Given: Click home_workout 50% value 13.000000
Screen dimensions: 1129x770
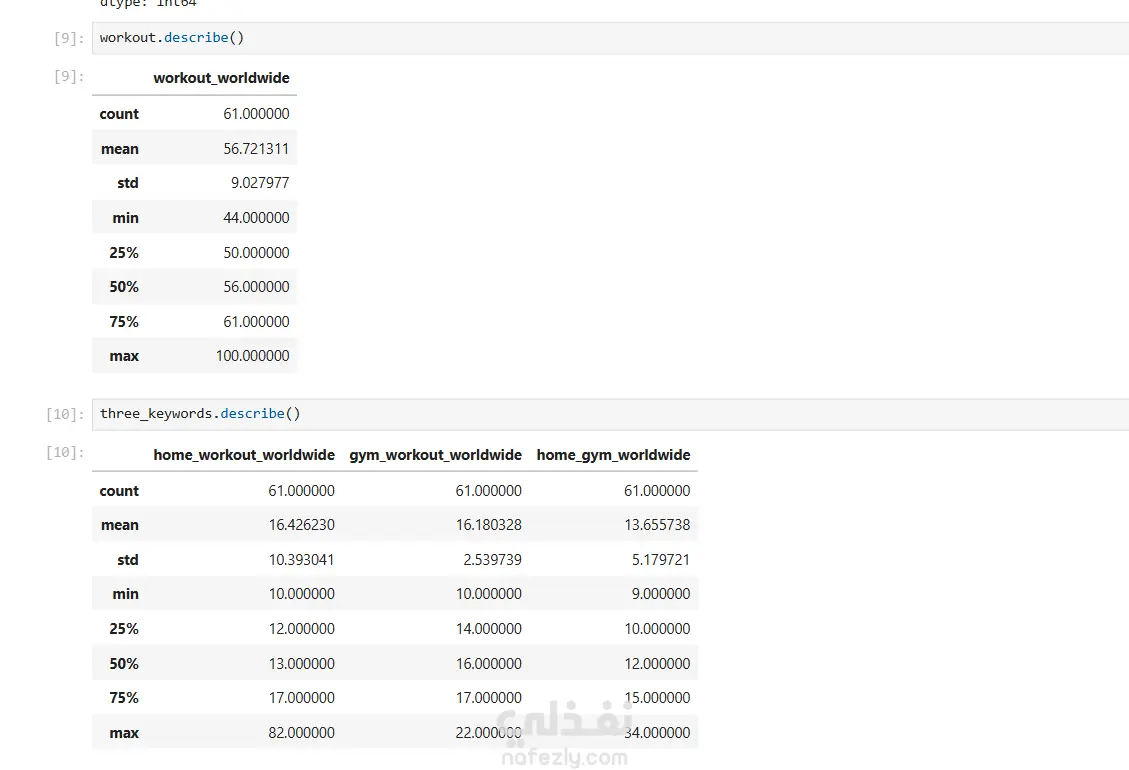Looking at the screenshot, I should click(301, 663).
